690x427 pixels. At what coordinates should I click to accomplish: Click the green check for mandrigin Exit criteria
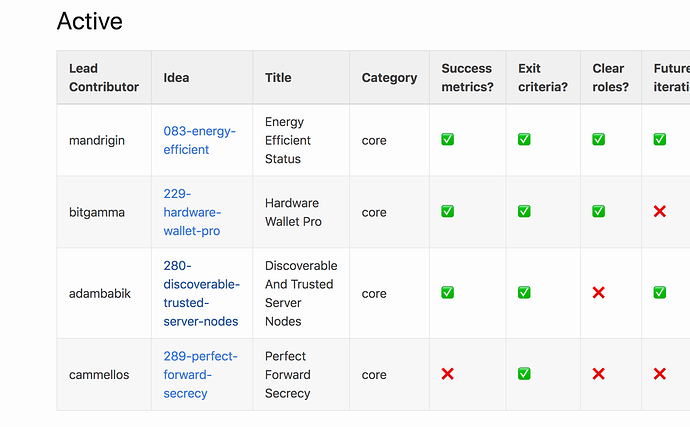(524, 140)
